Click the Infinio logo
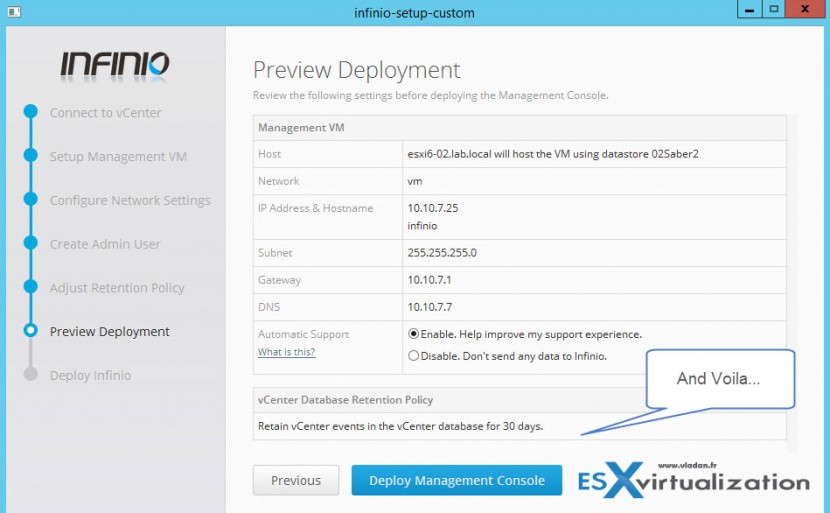 [x=115, y=66]
